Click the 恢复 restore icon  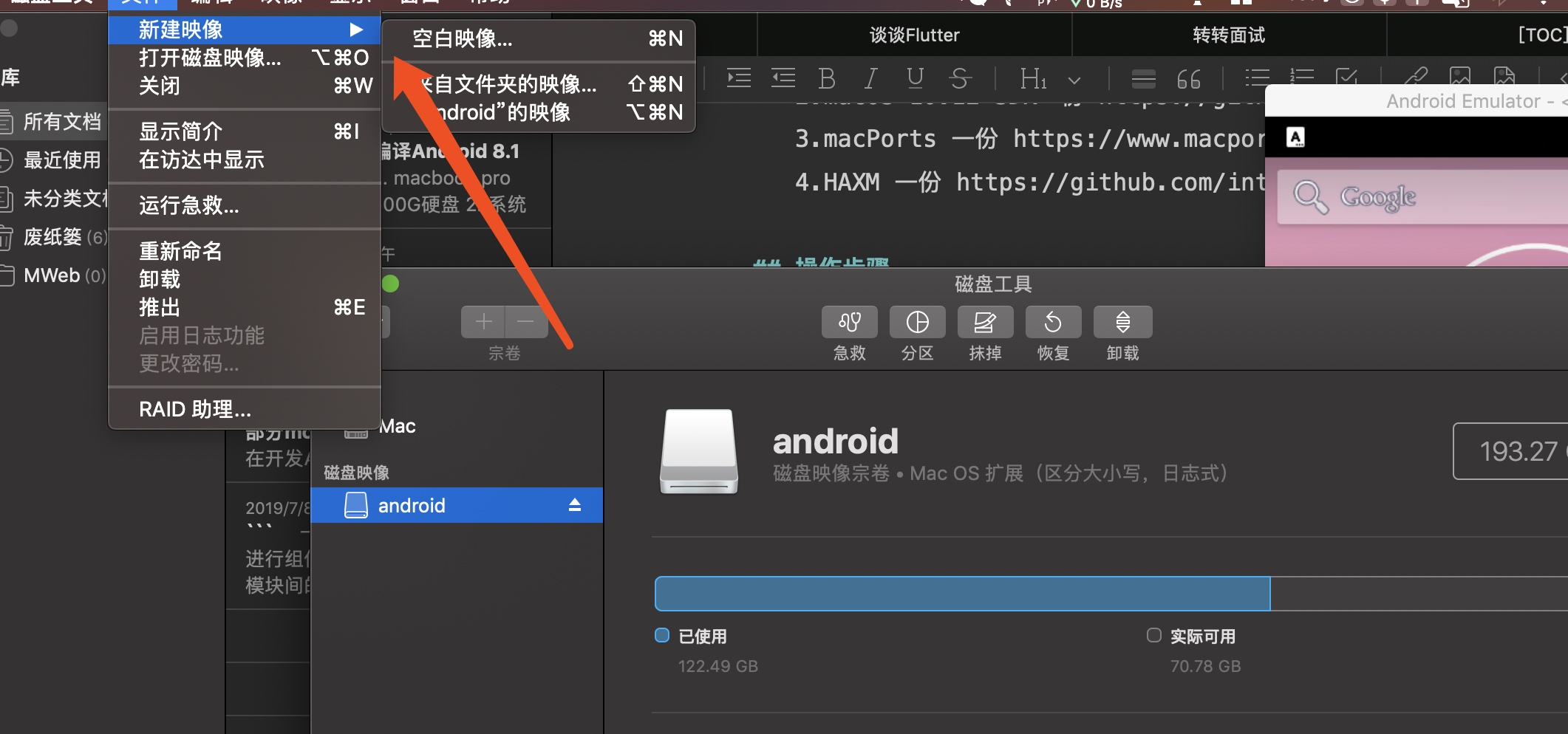pos(1053,322)
